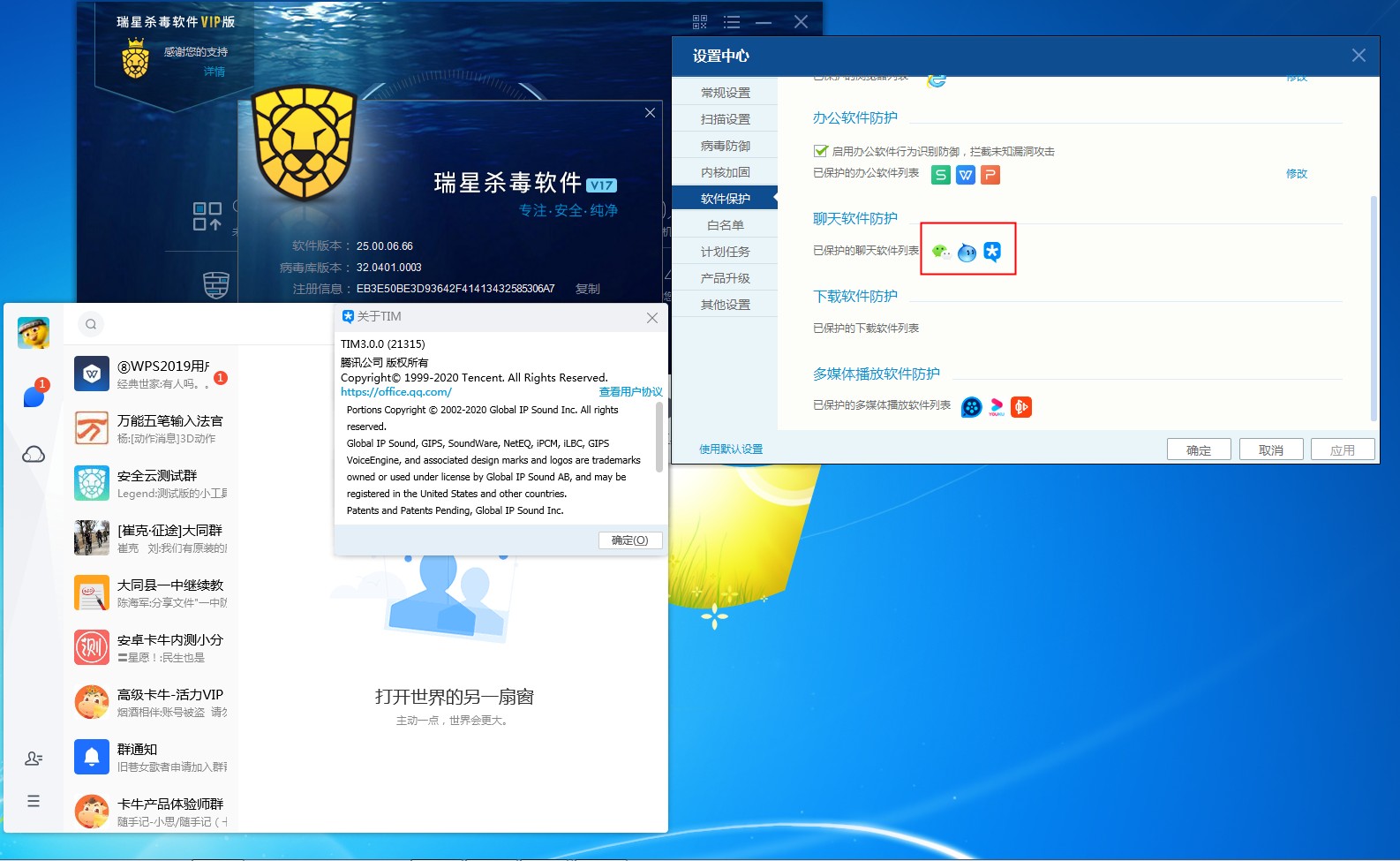Click the 办公软件防护 heading
The width and height of the screenshot is (1400, 861).
coord(855,117)
